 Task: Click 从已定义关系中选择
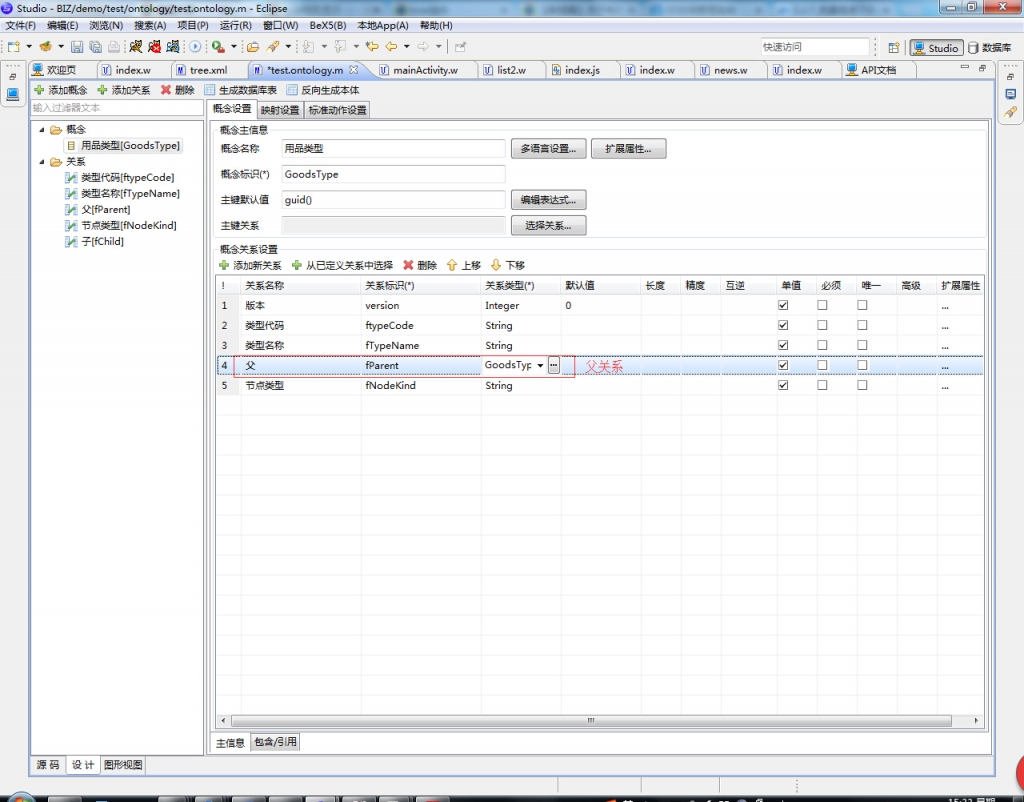coord(342,265)
